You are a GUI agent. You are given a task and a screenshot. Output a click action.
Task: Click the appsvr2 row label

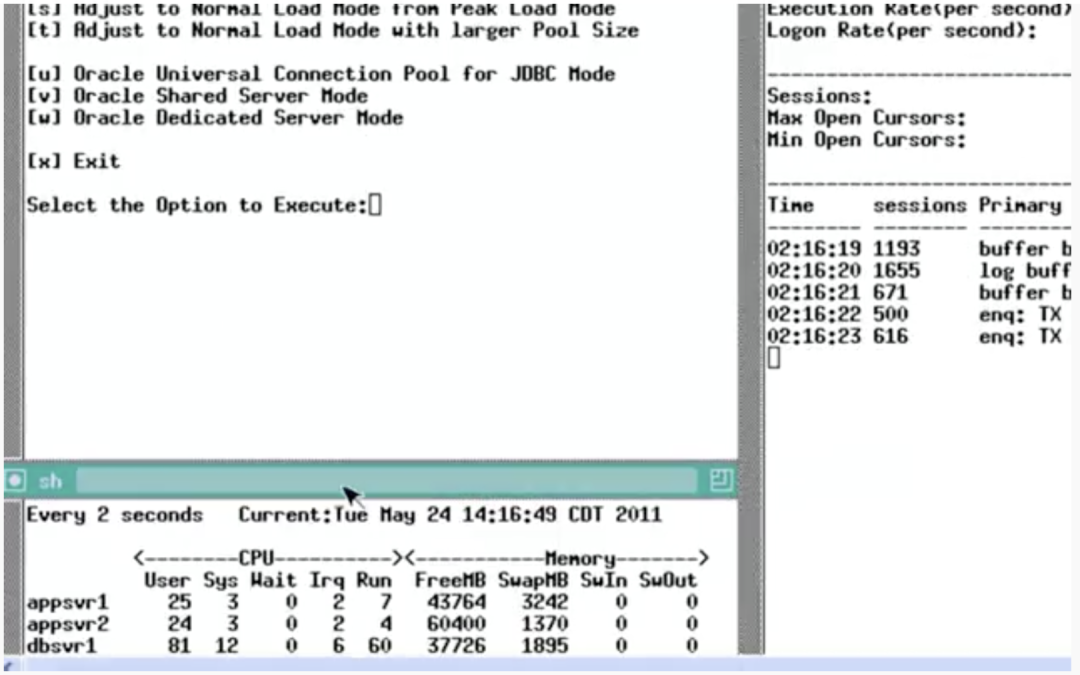68,625
